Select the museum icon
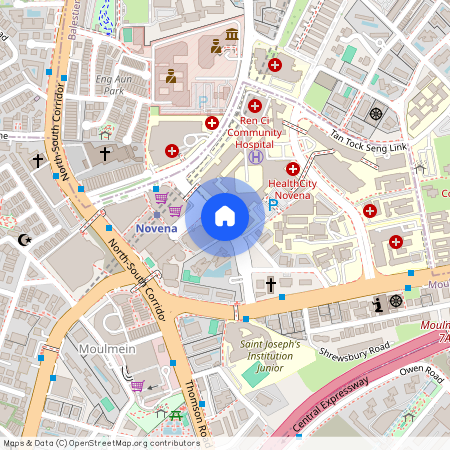This screenshot has width=450, height=450. coord(232,34)
